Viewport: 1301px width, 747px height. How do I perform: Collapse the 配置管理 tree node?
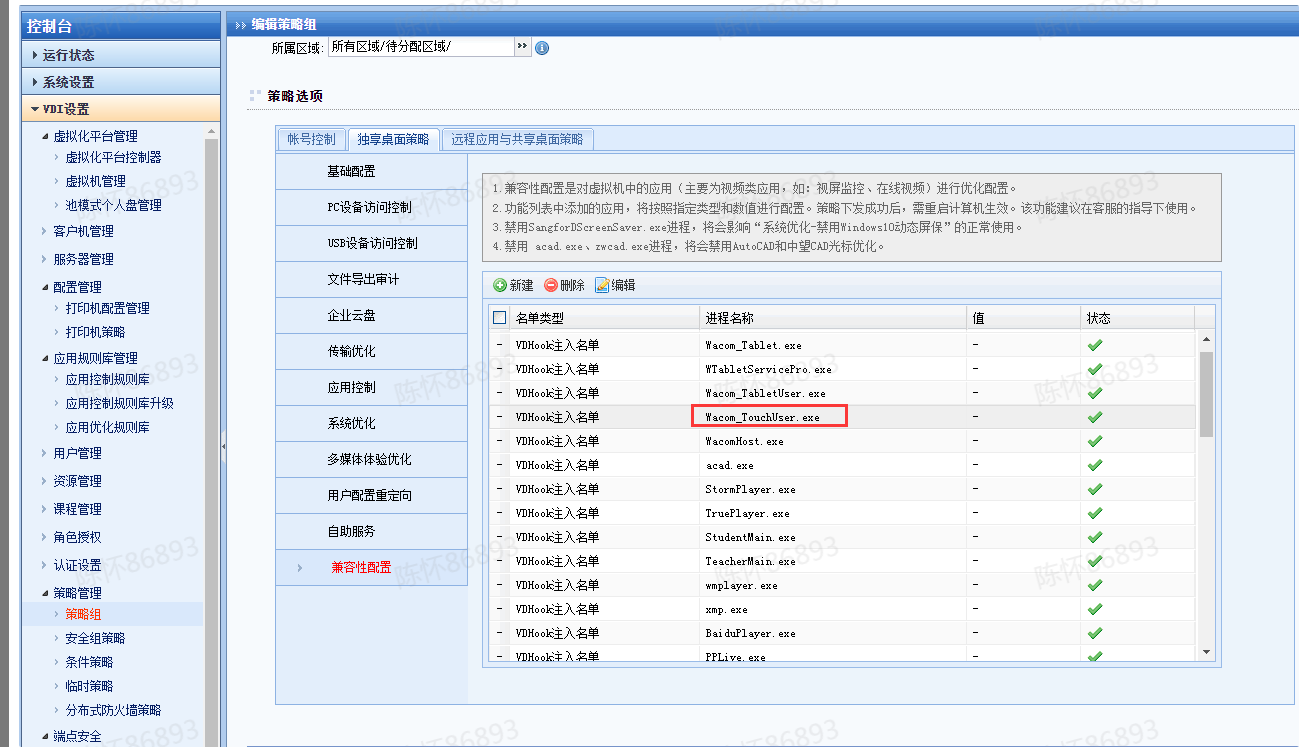click(x=44, y=287)
